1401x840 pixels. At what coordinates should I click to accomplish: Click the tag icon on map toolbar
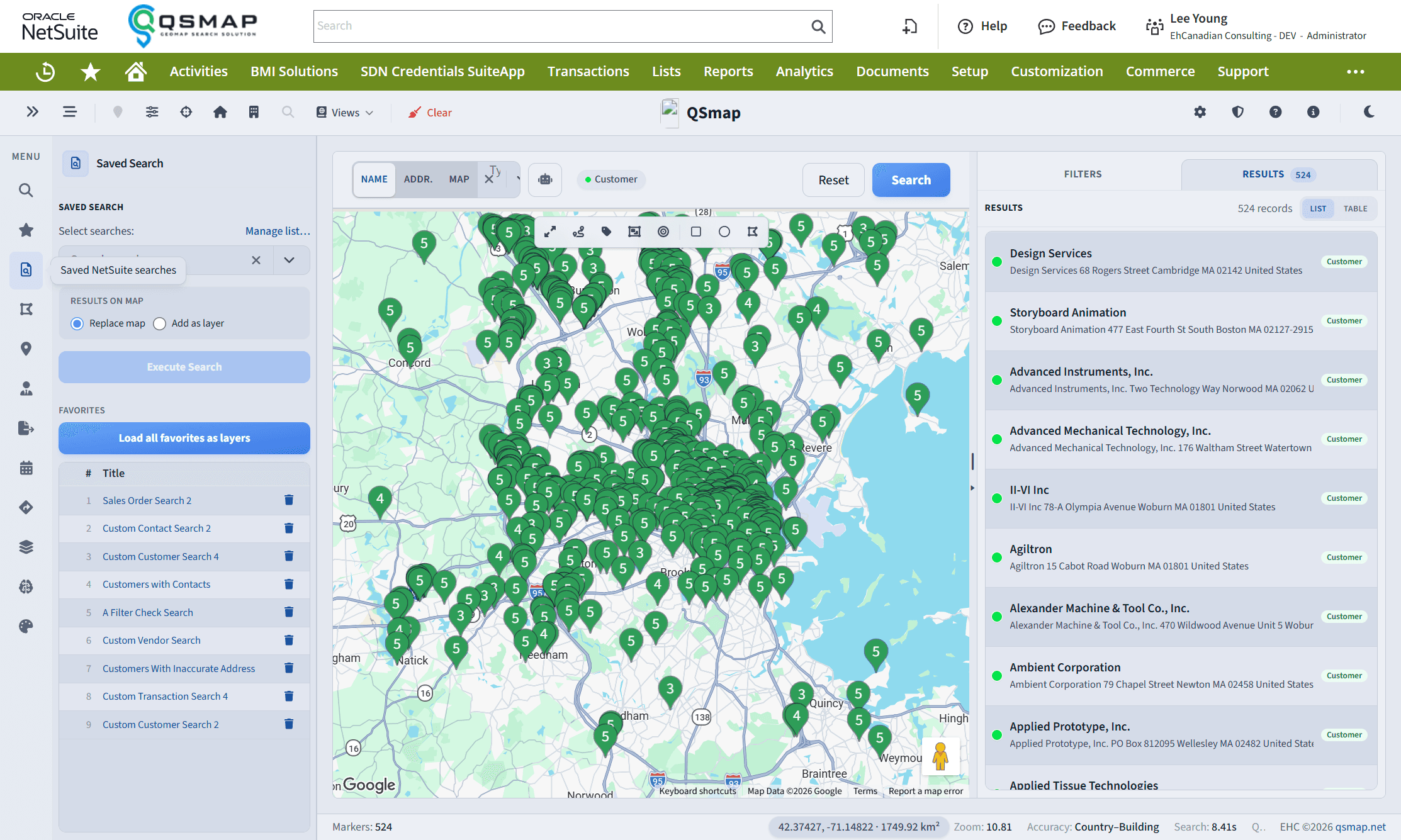click(607, 232)
